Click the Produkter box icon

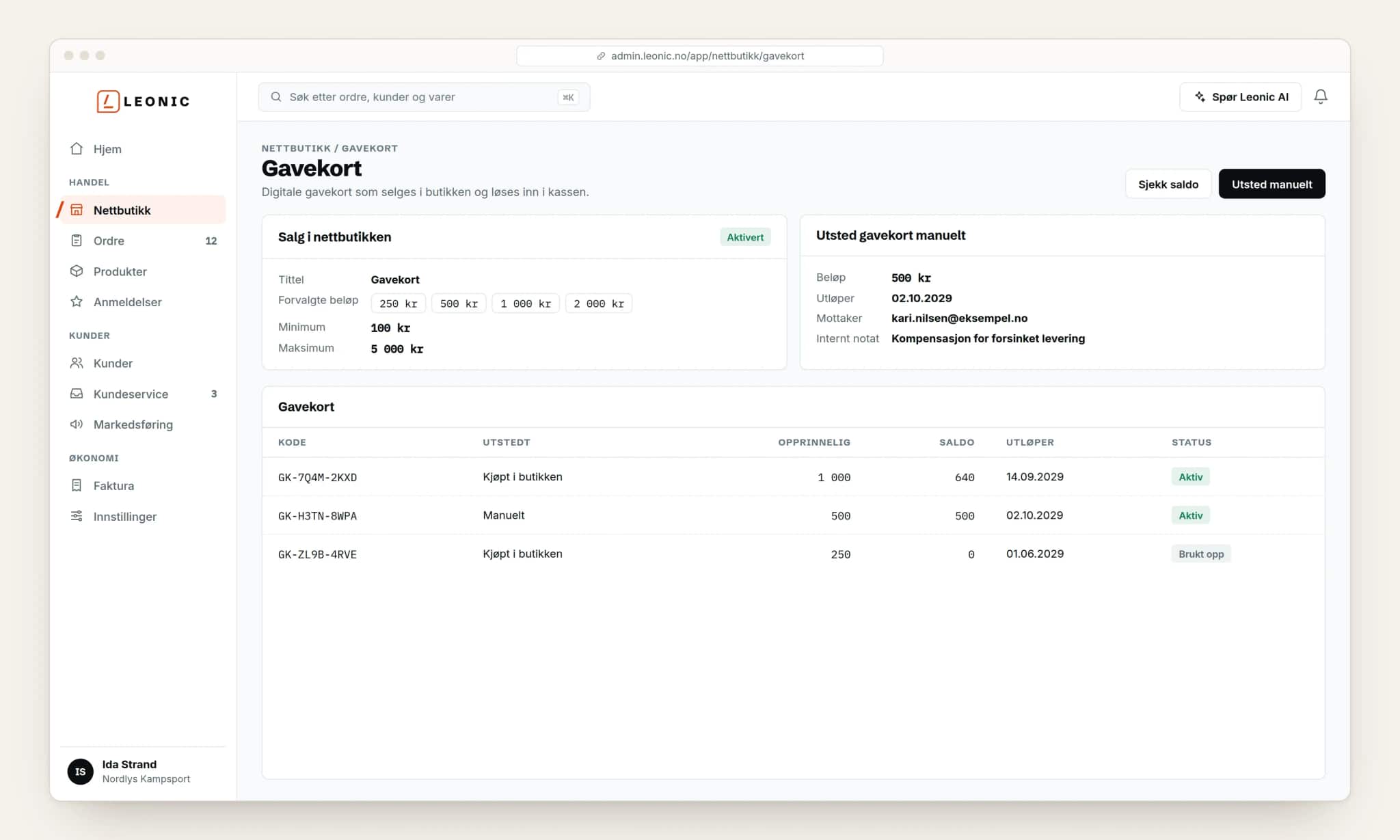[x=77, y=271]
